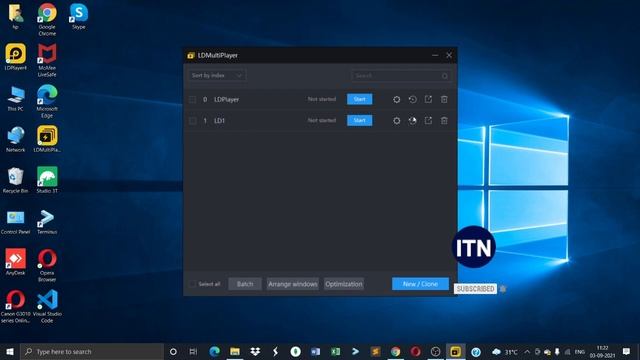Screen dimensions: 640x360
Task: Tick the checkbox for LDPlayer row
Action: (192, 99)
